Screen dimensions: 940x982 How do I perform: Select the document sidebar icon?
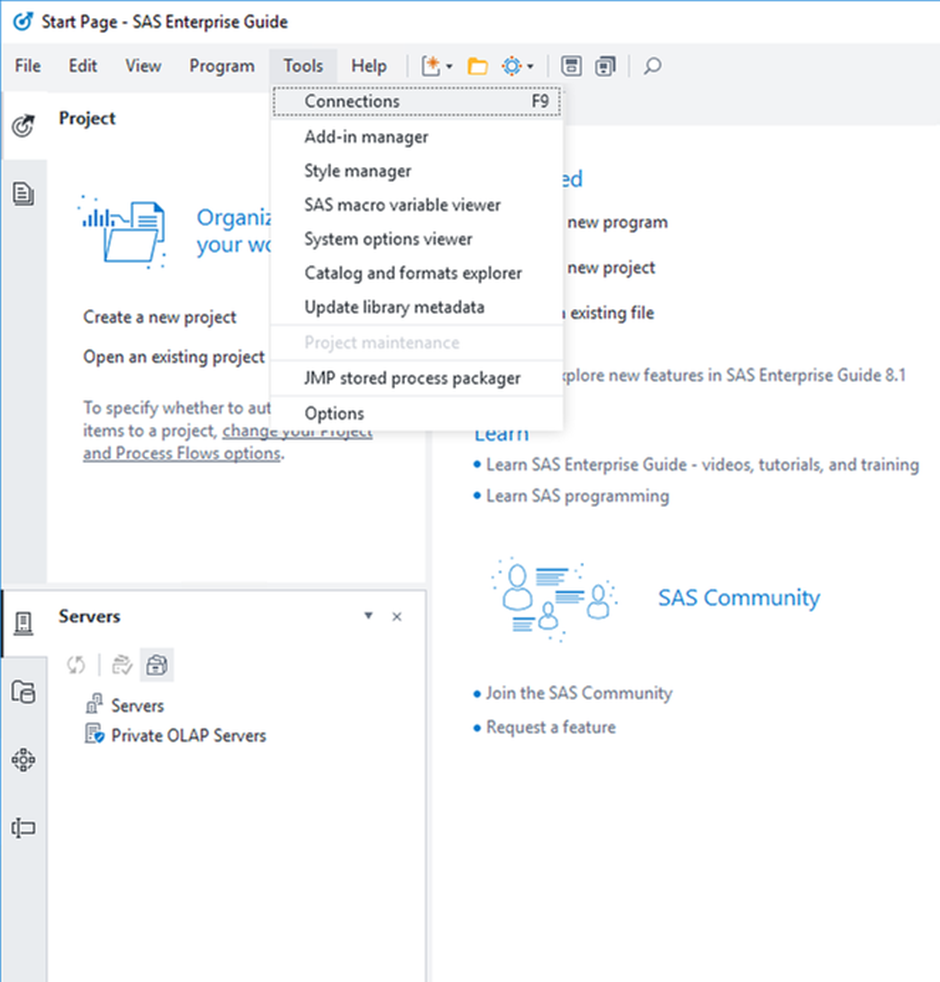click(x=24, y=194)
